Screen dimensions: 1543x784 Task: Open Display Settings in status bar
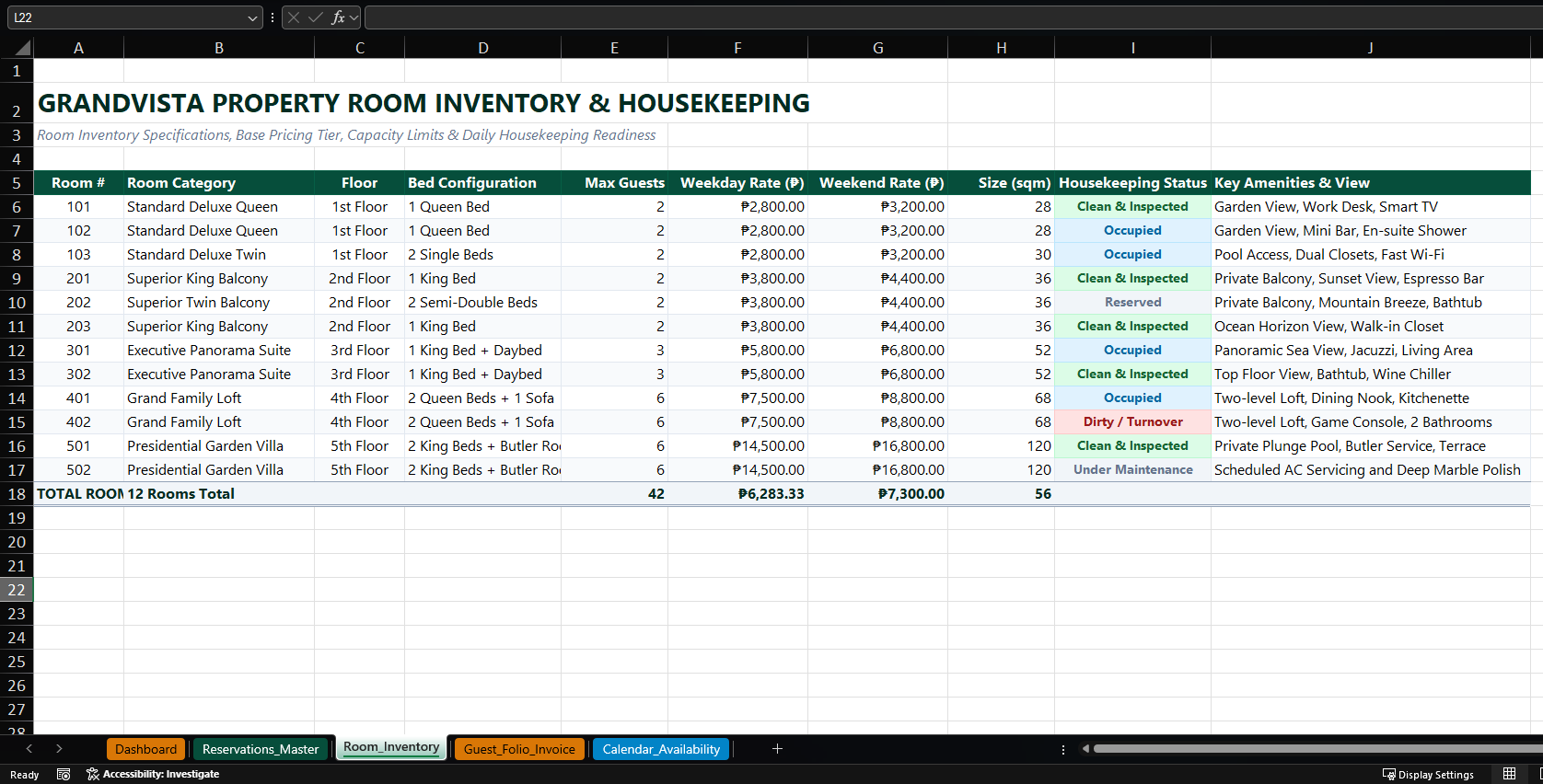click(1428, 775)
